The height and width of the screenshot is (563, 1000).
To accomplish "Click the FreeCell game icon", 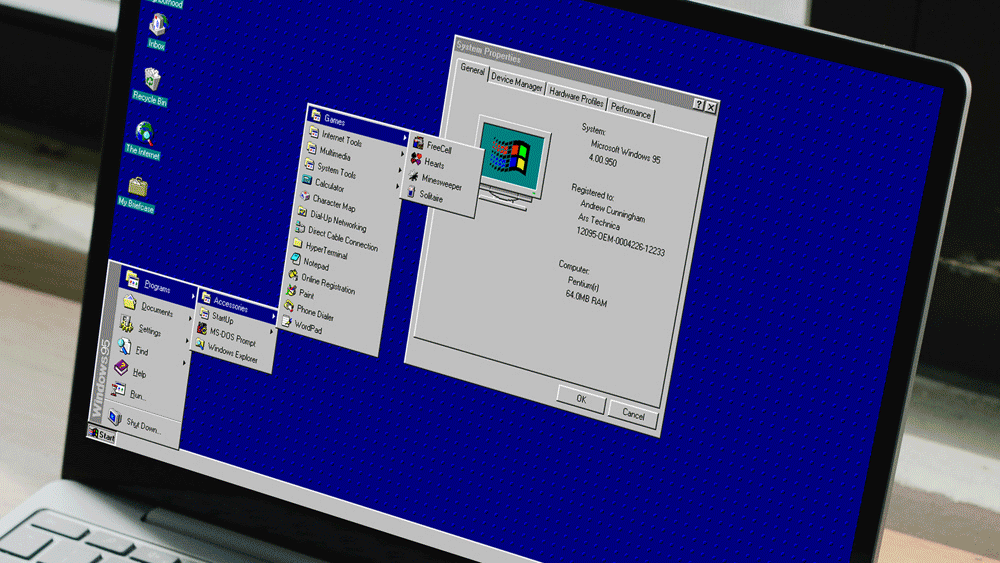I will tap(418, 143).
